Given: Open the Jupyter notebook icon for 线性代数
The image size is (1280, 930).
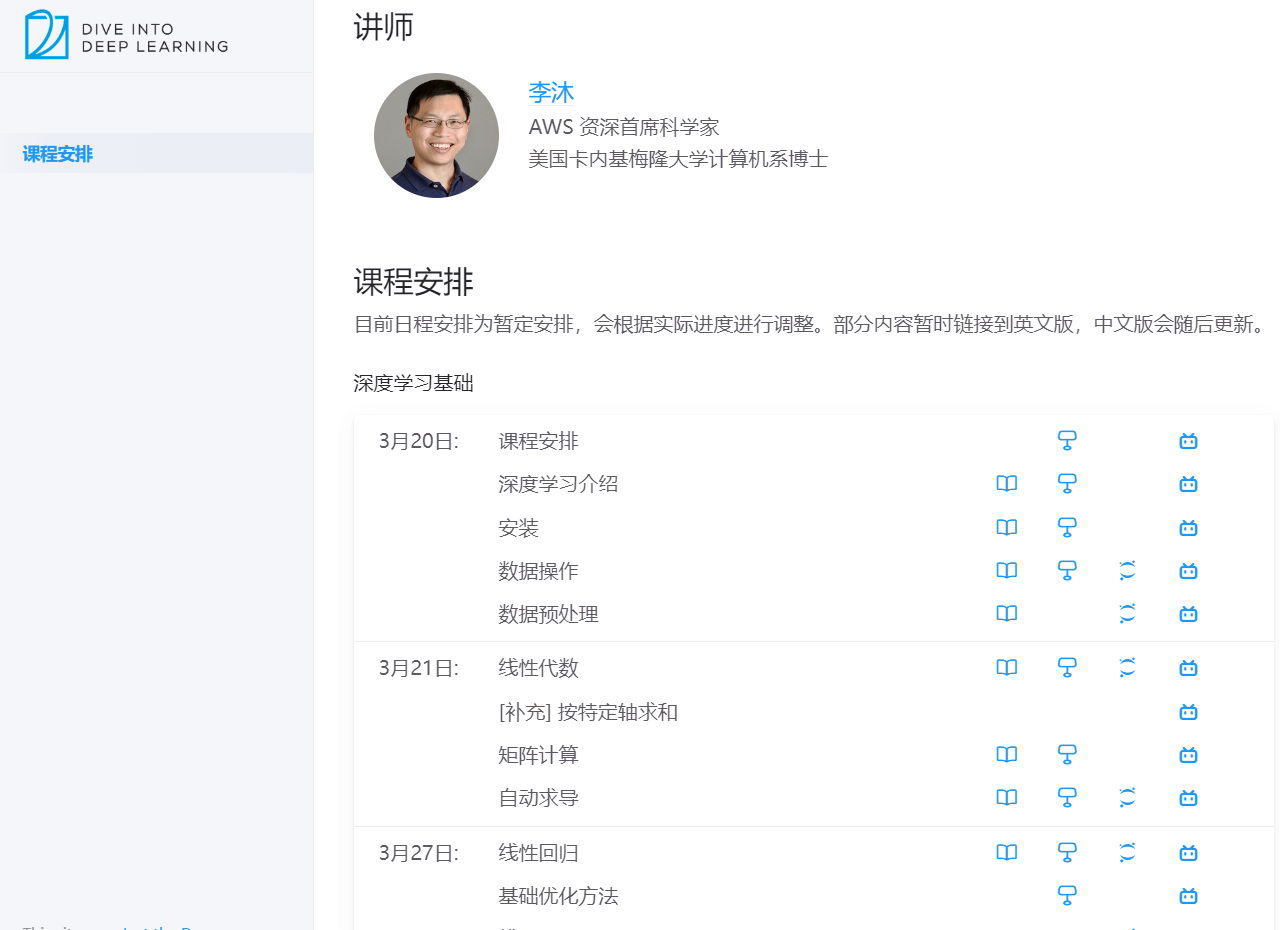Looking at the screenshot, I should [x=1127, y=667].
